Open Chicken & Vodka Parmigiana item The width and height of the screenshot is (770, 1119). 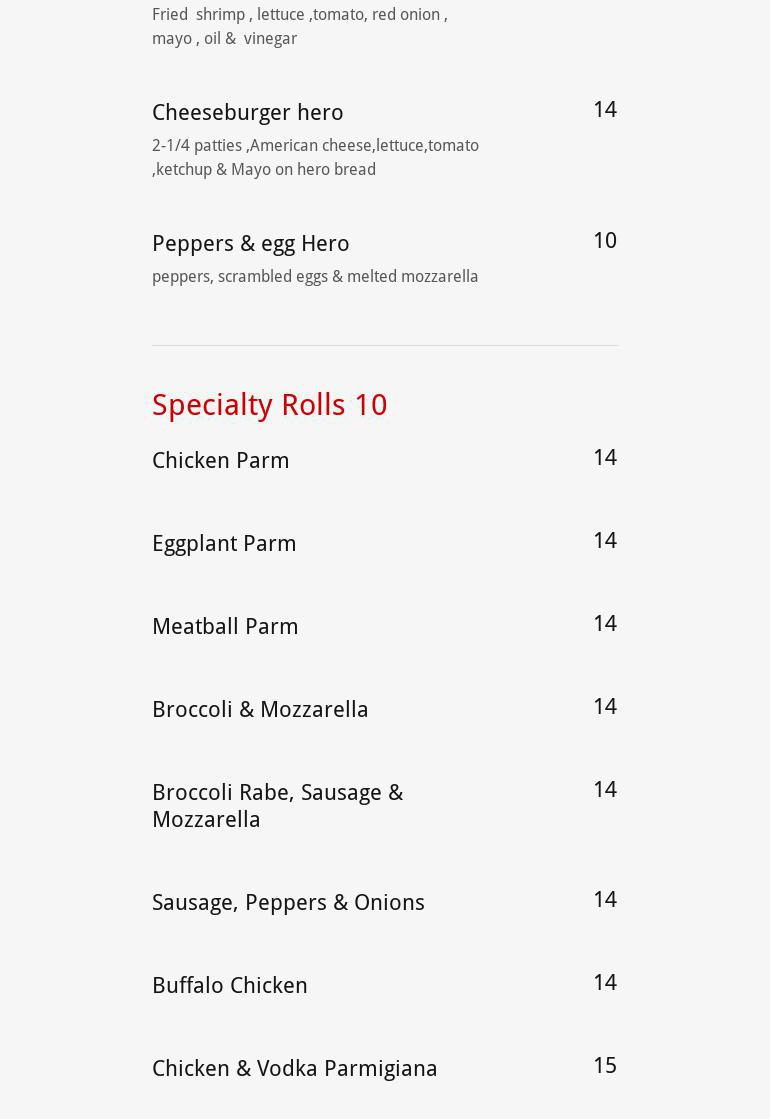point(294,1068)
